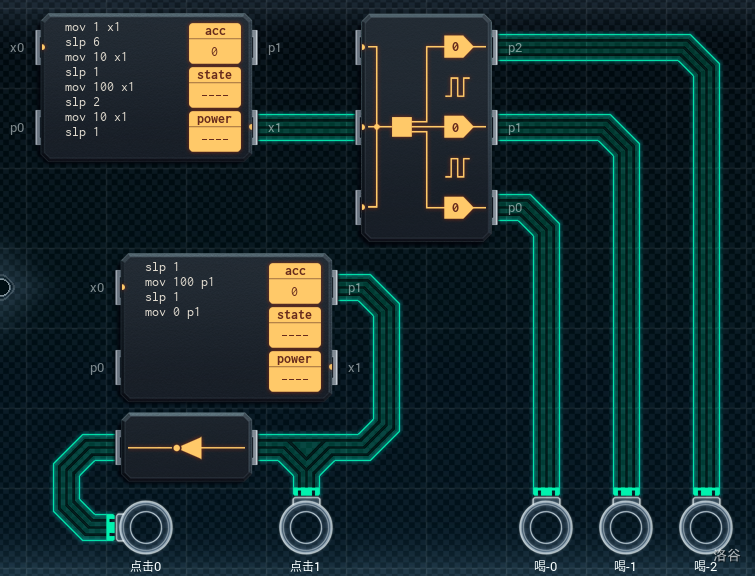
Task: Click the "slp 6" code line
Action: pyautogui.click(x=81, y=41)
